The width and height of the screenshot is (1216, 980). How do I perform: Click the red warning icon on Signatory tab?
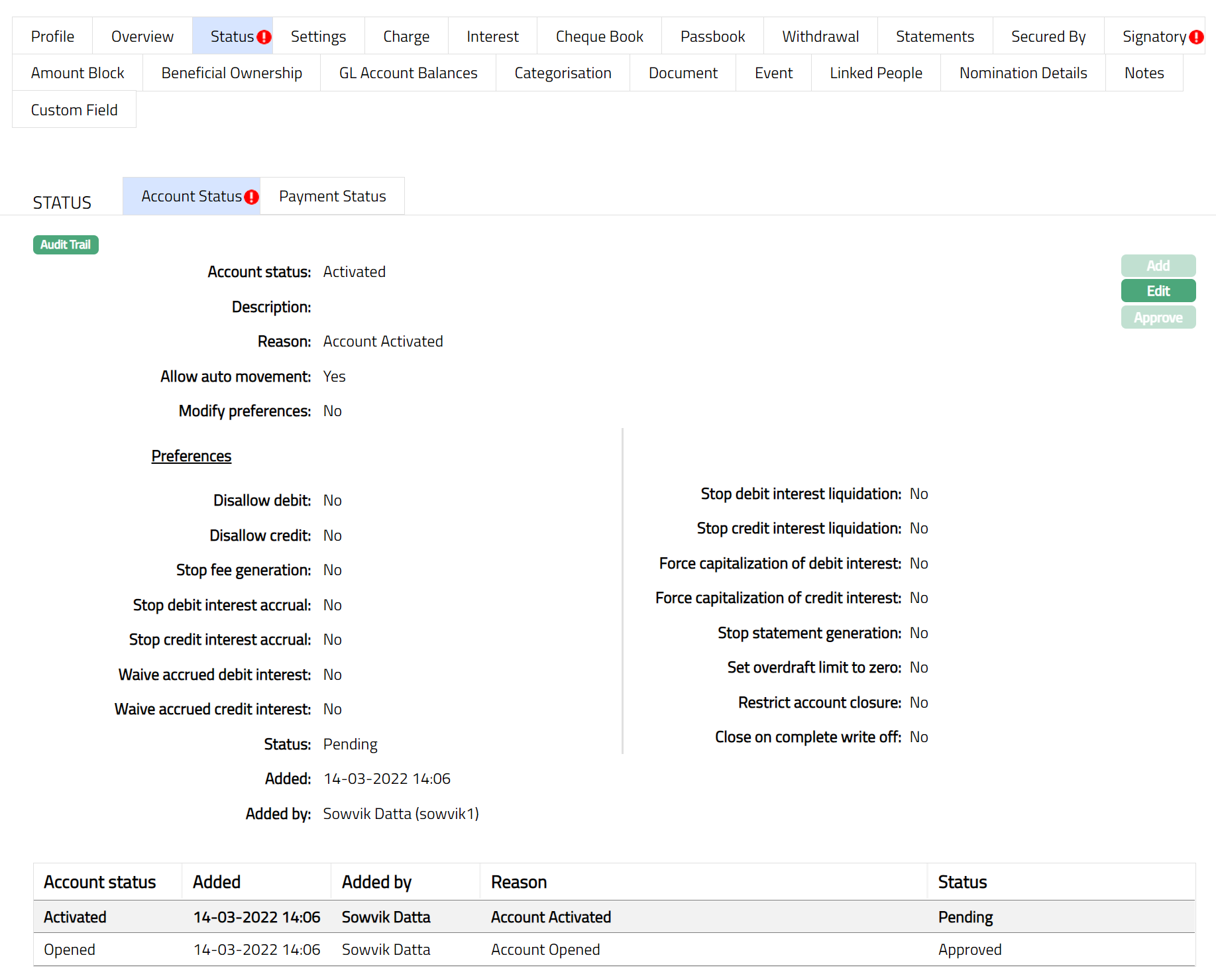(x=1196, y=37)
